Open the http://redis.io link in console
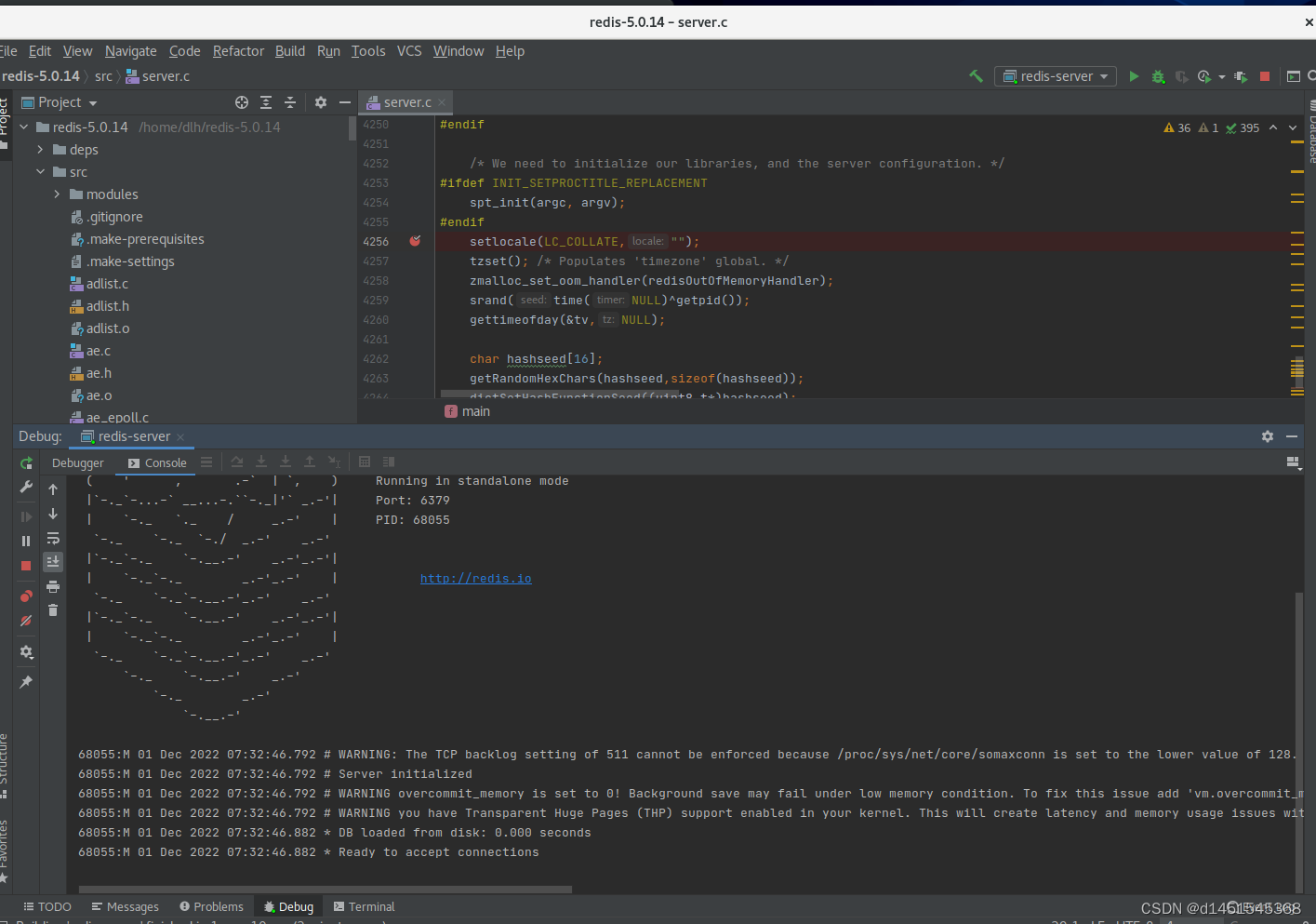The height and width of the screenshot is (924, 1316). click(475, 578)
